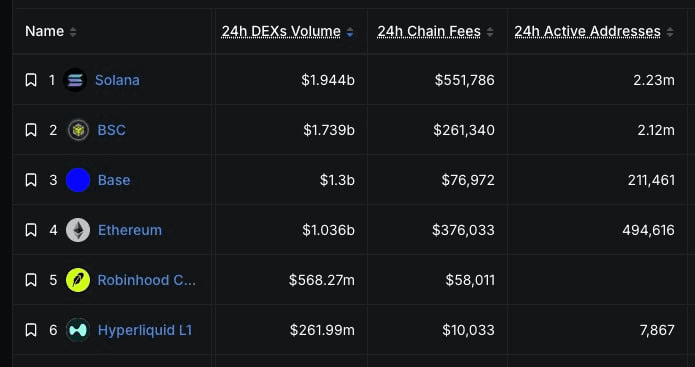Screen dimensions: 695x367
Task: Toggle bookmark for Hyperliquid L1
Action: [x=31, y=331]
